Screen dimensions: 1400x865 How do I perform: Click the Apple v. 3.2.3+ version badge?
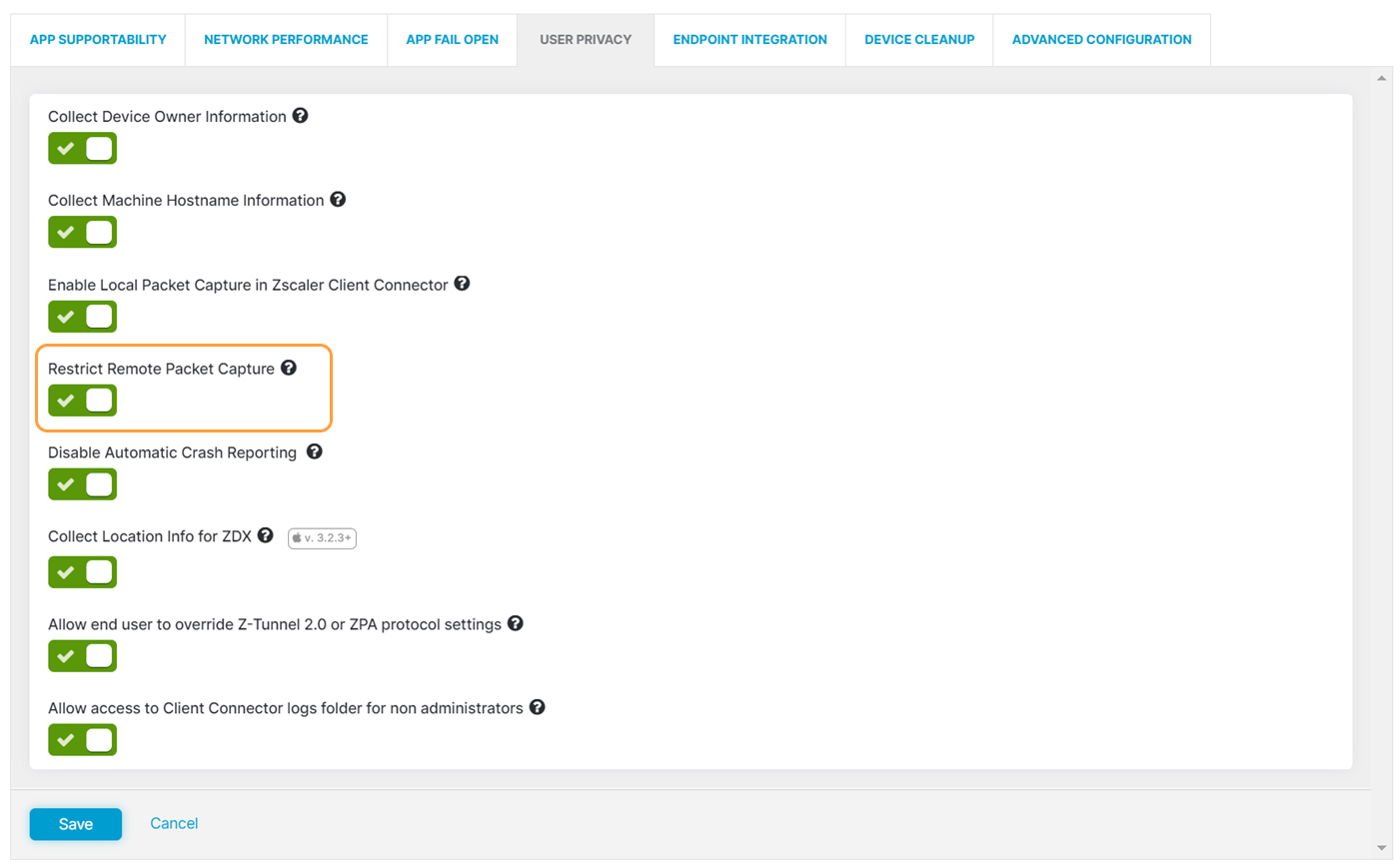[x=322, y=537]
